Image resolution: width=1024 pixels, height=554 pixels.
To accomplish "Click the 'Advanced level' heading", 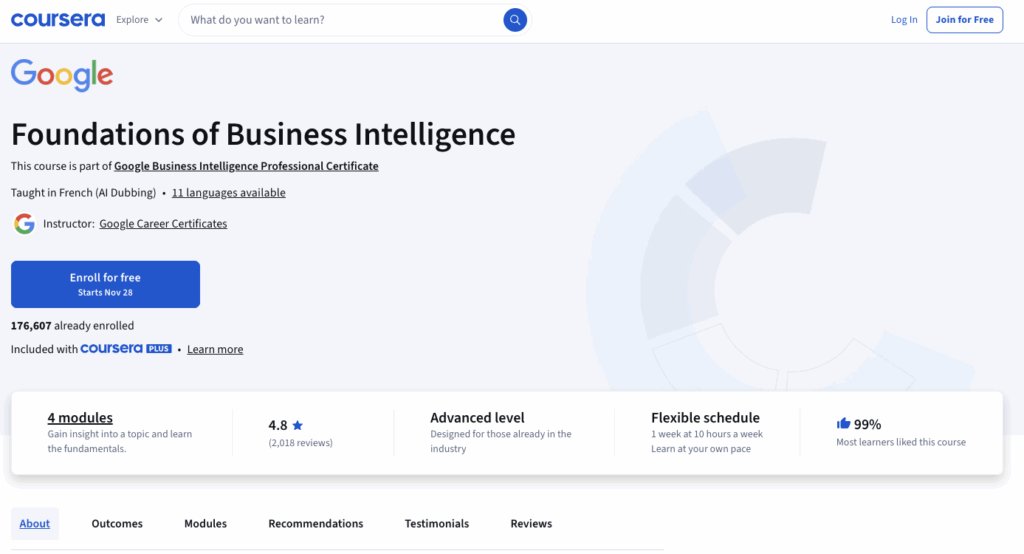I will (x=477, y=417).
